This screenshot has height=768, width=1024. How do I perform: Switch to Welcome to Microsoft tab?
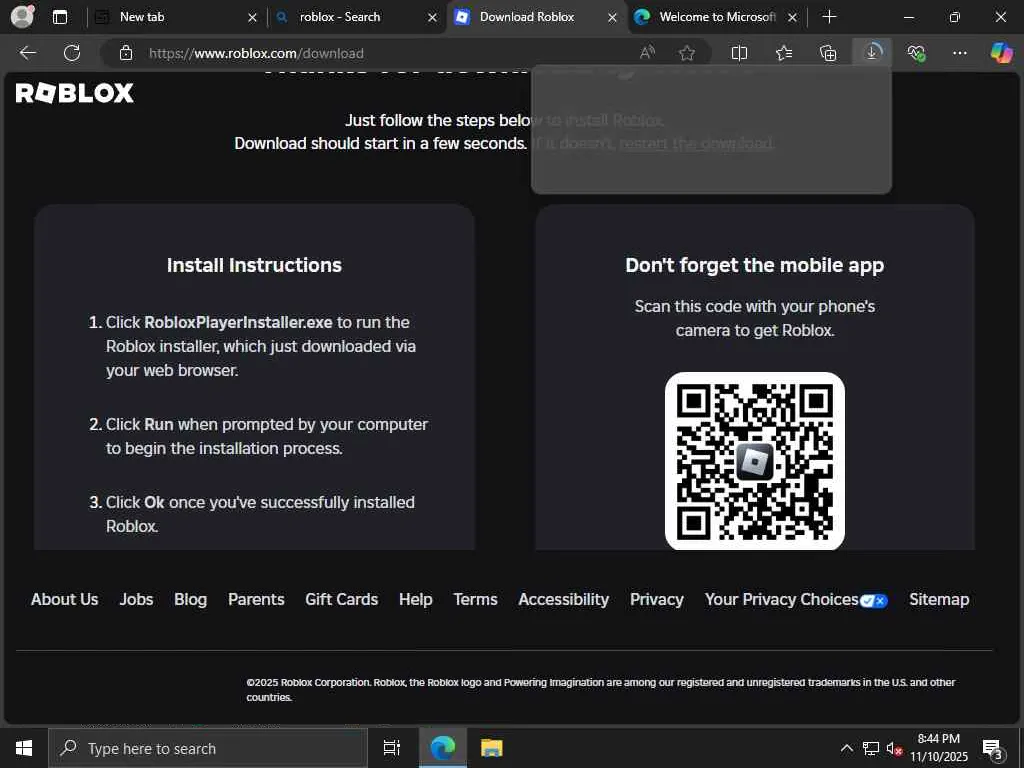point(717,17)
